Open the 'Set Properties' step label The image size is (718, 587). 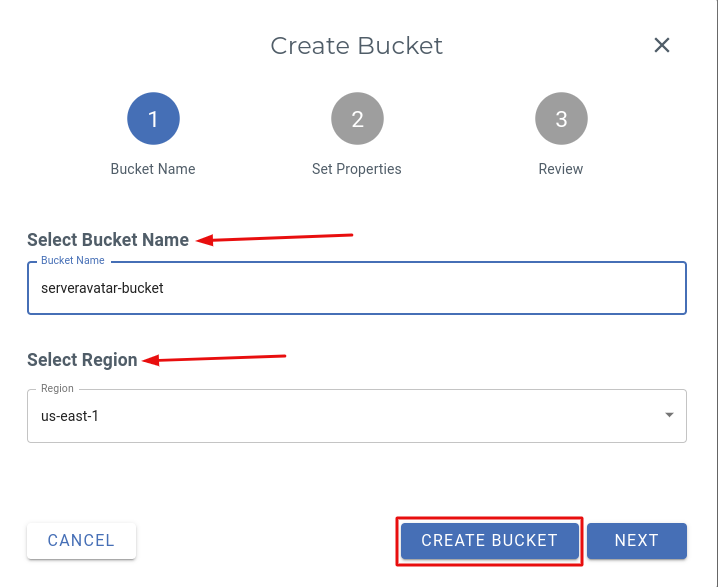(357, 169)
